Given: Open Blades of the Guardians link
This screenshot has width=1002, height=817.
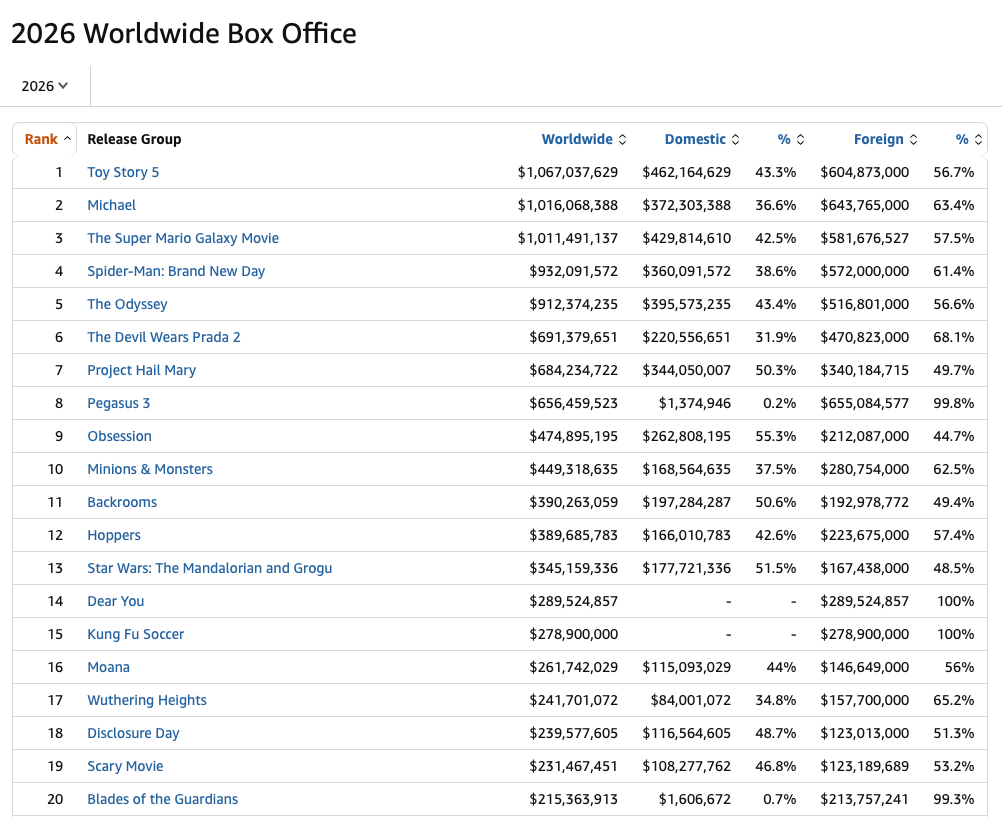Looking at the screenshot, I should [162, 799].
